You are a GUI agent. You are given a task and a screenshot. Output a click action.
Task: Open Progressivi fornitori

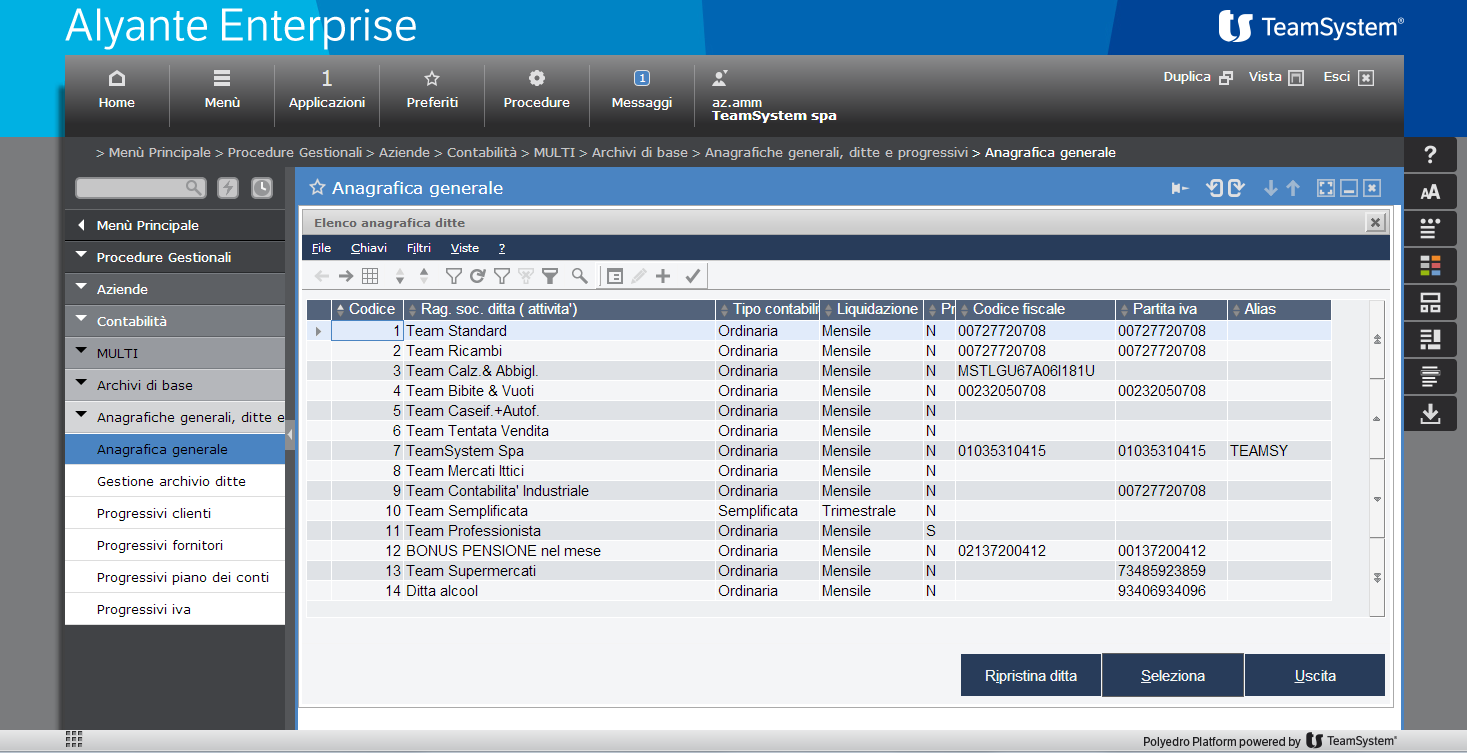[x=175, y=545]
